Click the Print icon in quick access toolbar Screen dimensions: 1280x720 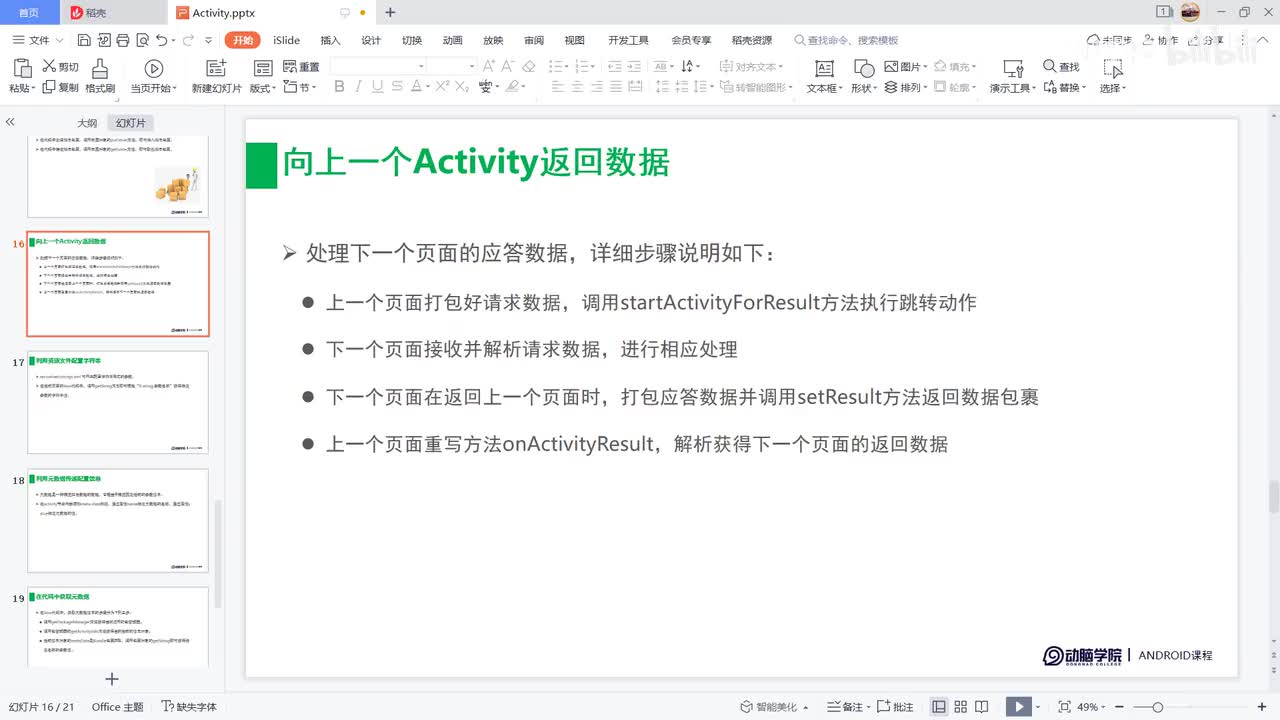pos(122,40)
